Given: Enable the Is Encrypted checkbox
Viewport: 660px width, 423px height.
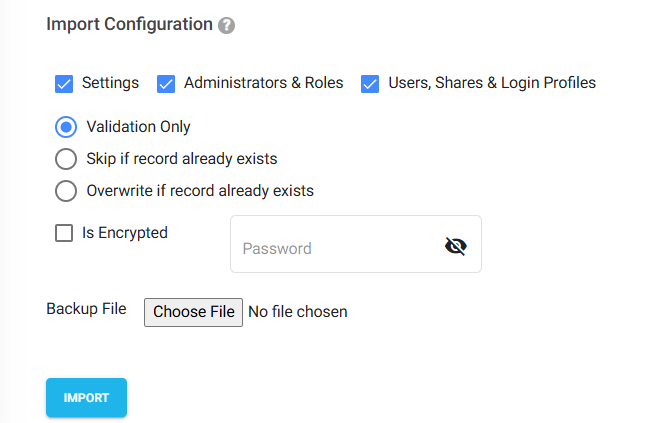Looking at the screenshot, I should tap(64, 233).
